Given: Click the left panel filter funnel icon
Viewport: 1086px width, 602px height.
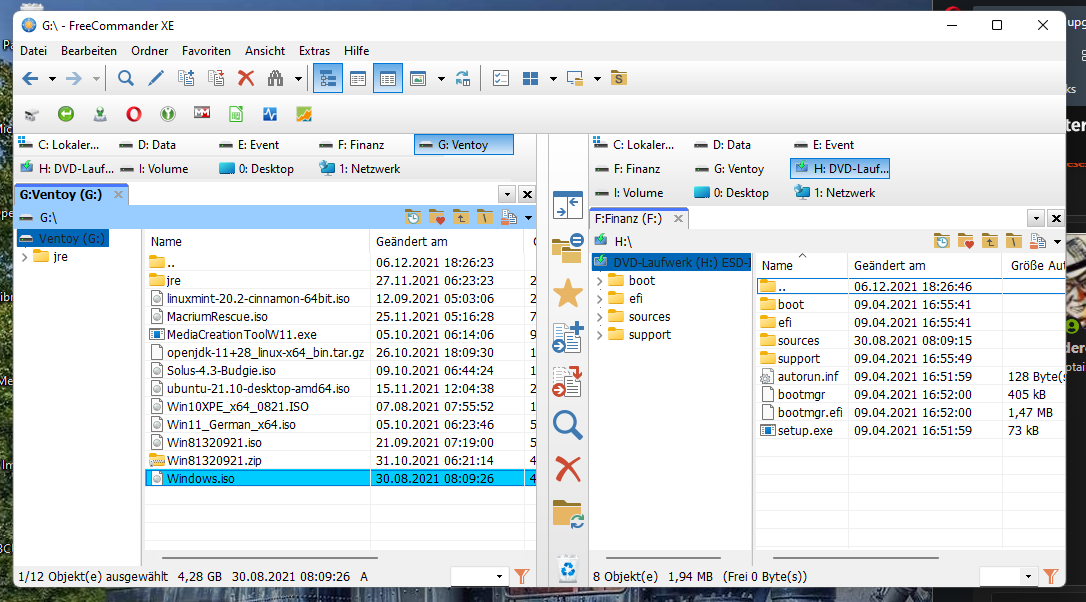Looking at the screenshot, I should 522,576.
